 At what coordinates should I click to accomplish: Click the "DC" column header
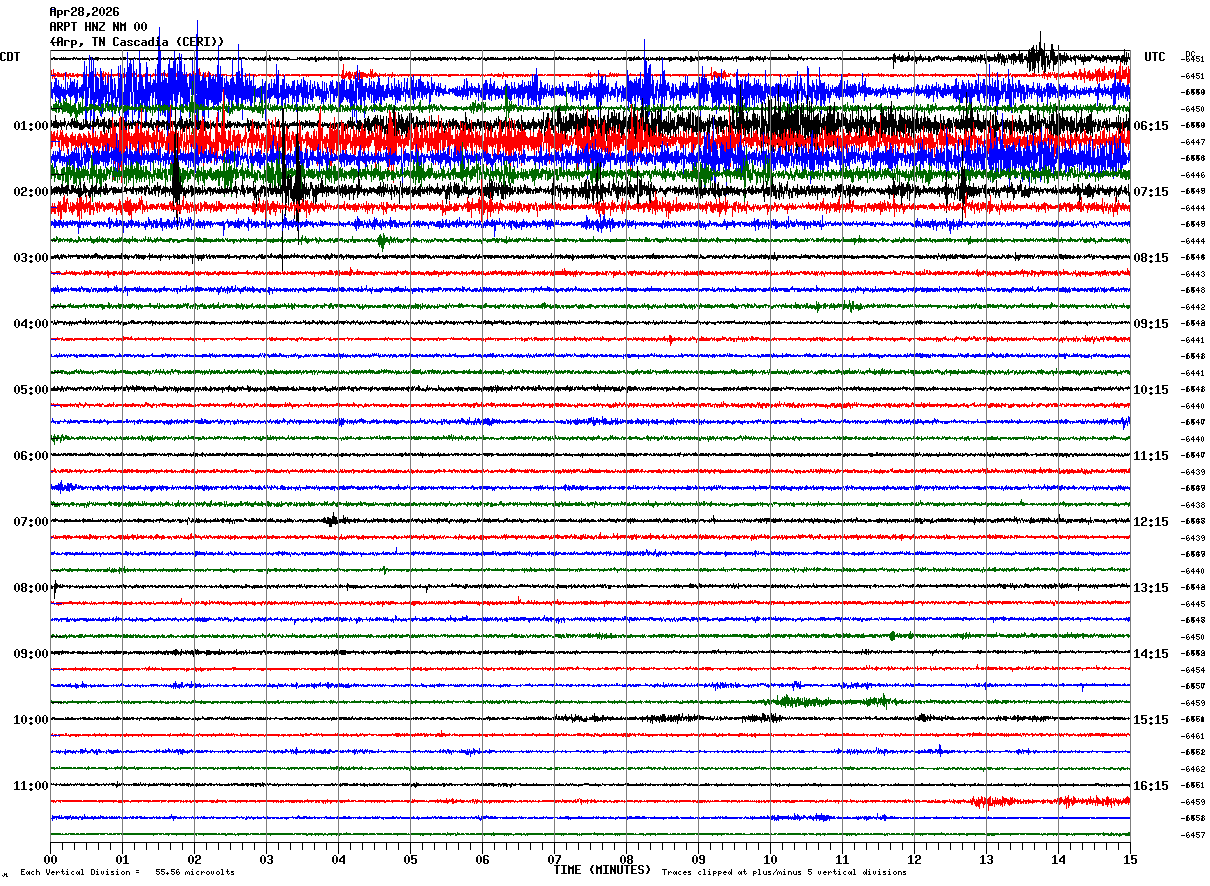click(1190, 54)
